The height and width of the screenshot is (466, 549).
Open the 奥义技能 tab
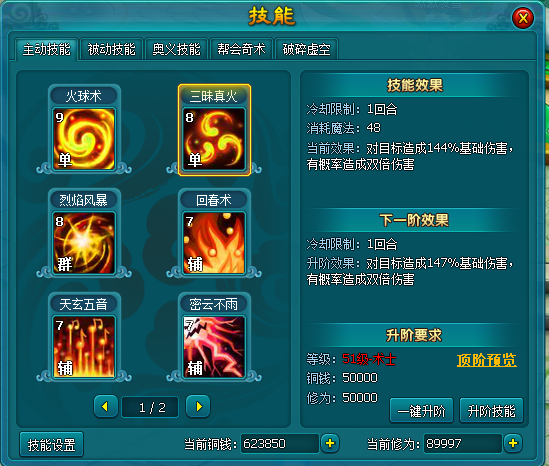(x=176, y=49)
